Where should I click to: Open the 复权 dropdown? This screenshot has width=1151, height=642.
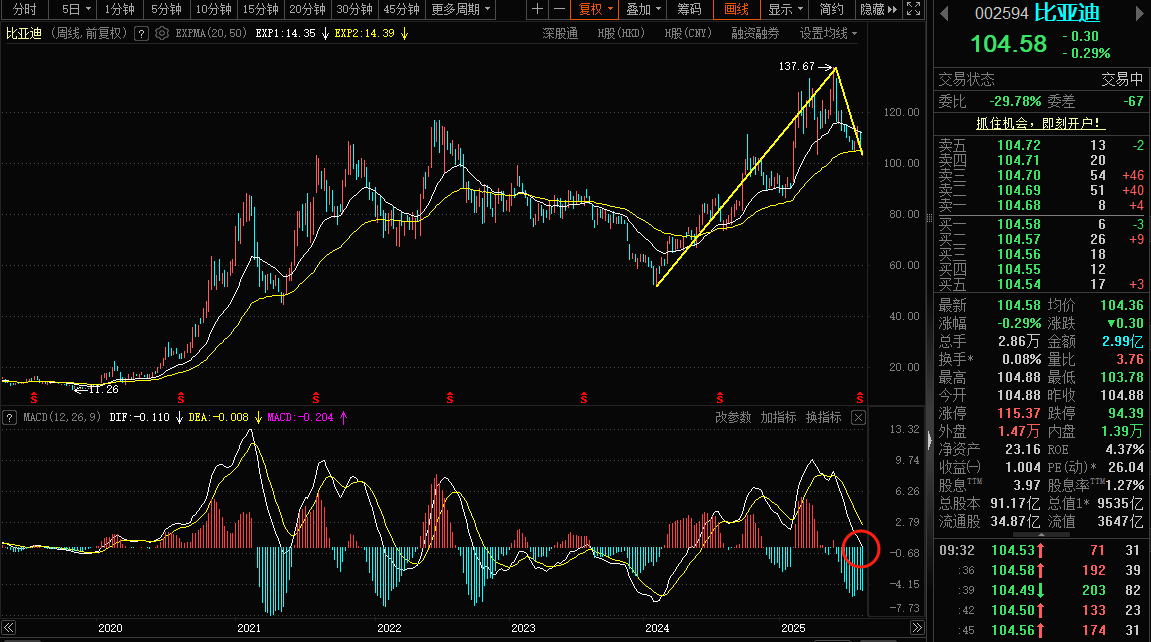click(595, 10)
